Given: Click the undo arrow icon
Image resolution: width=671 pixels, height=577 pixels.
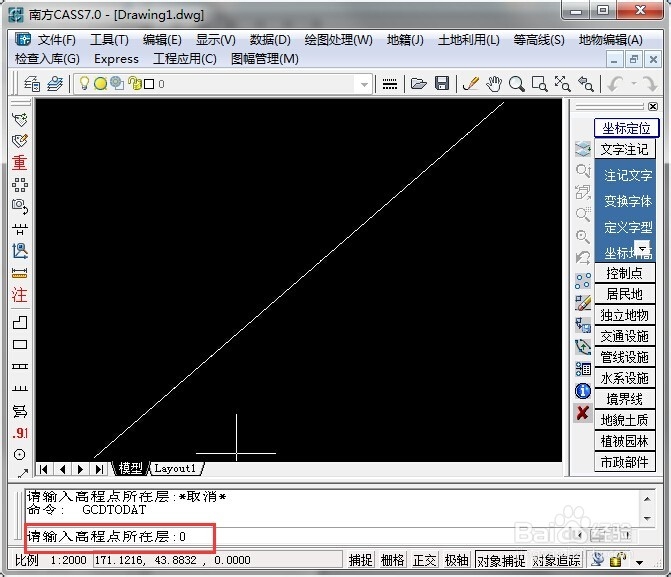Looking at the screenshot, I should coord(615,84).
